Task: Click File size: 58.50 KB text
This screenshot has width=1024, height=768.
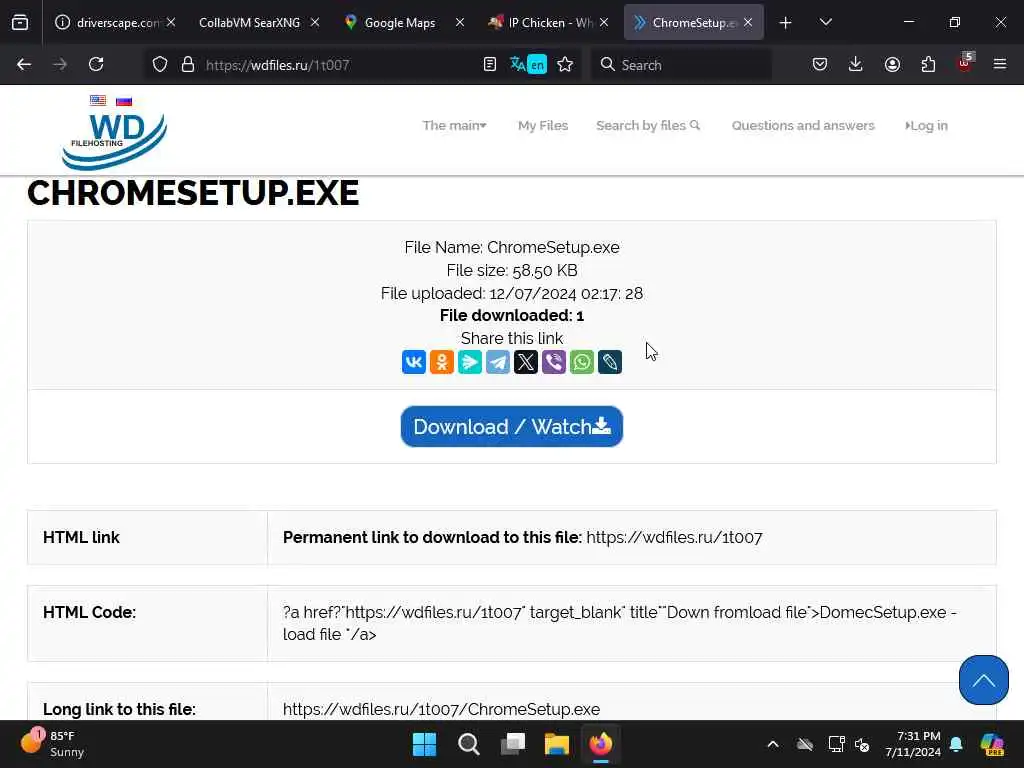Action: pyautogui.click(x=511, y=270)
